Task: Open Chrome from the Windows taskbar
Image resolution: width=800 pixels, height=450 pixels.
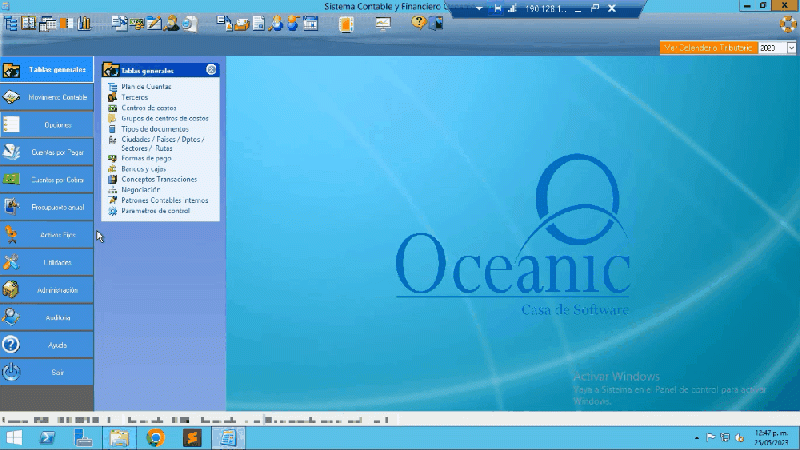Action: click(155, 438)
